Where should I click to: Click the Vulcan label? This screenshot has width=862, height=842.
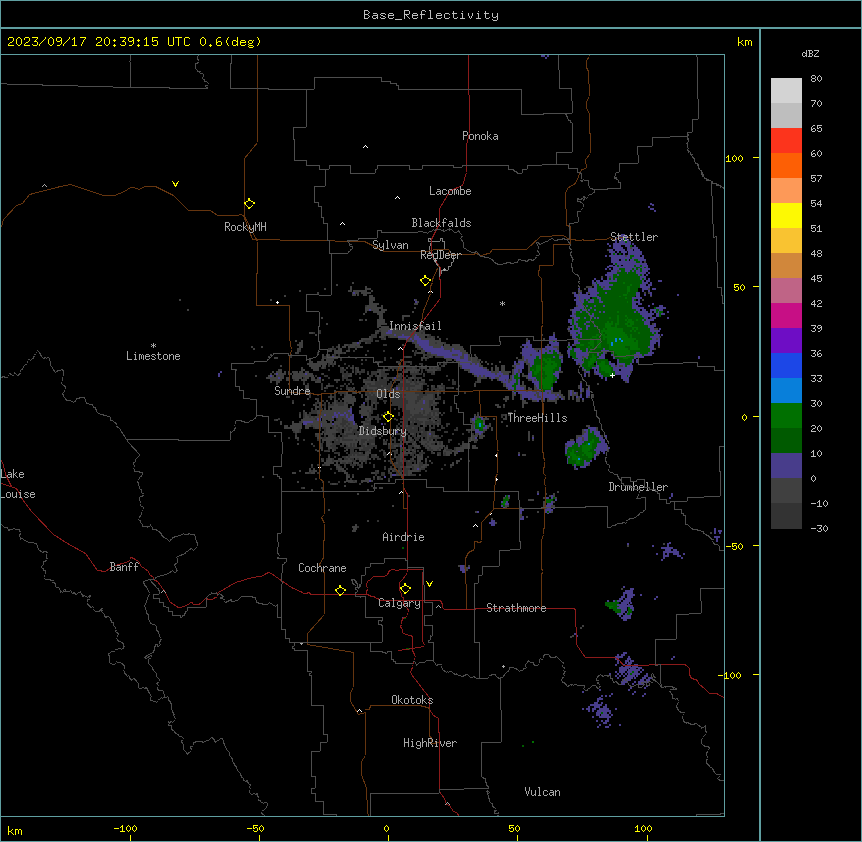click(542, 792)
